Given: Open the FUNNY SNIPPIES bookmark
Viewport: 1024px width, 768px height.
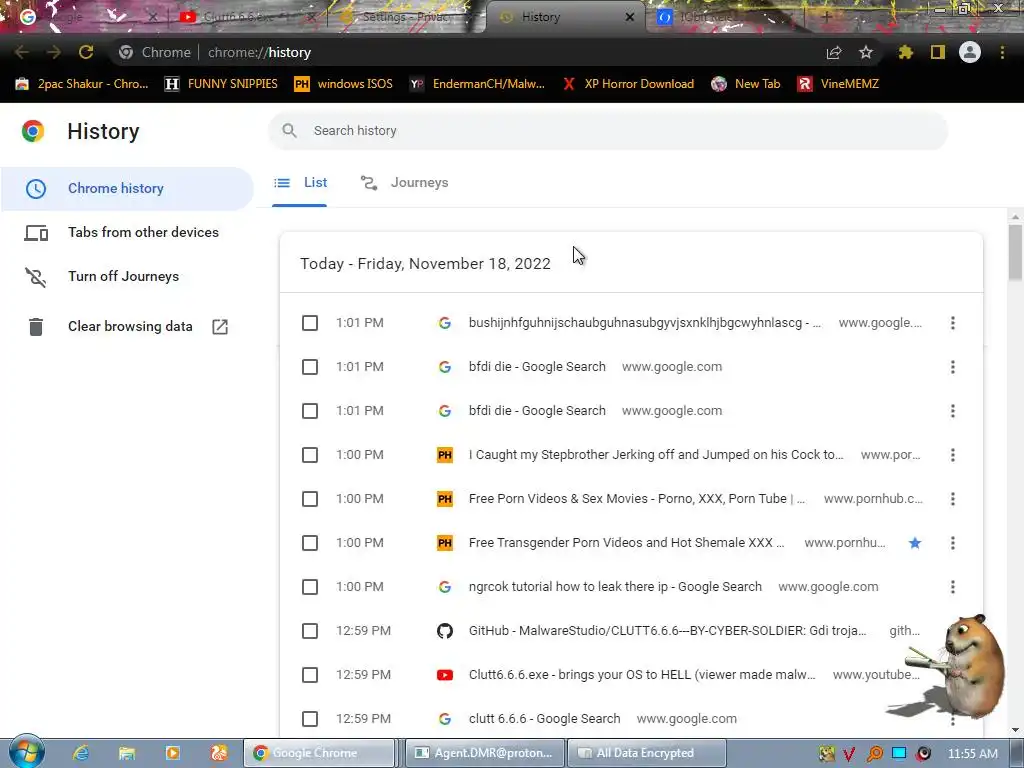Looking at the screenshot, I should [221, 84].
